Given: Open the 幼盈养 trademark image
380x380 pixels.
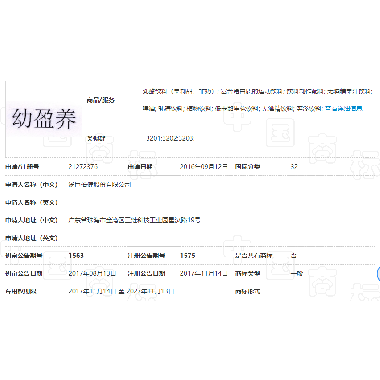Looking at the screenshot, I should [44, 118].
